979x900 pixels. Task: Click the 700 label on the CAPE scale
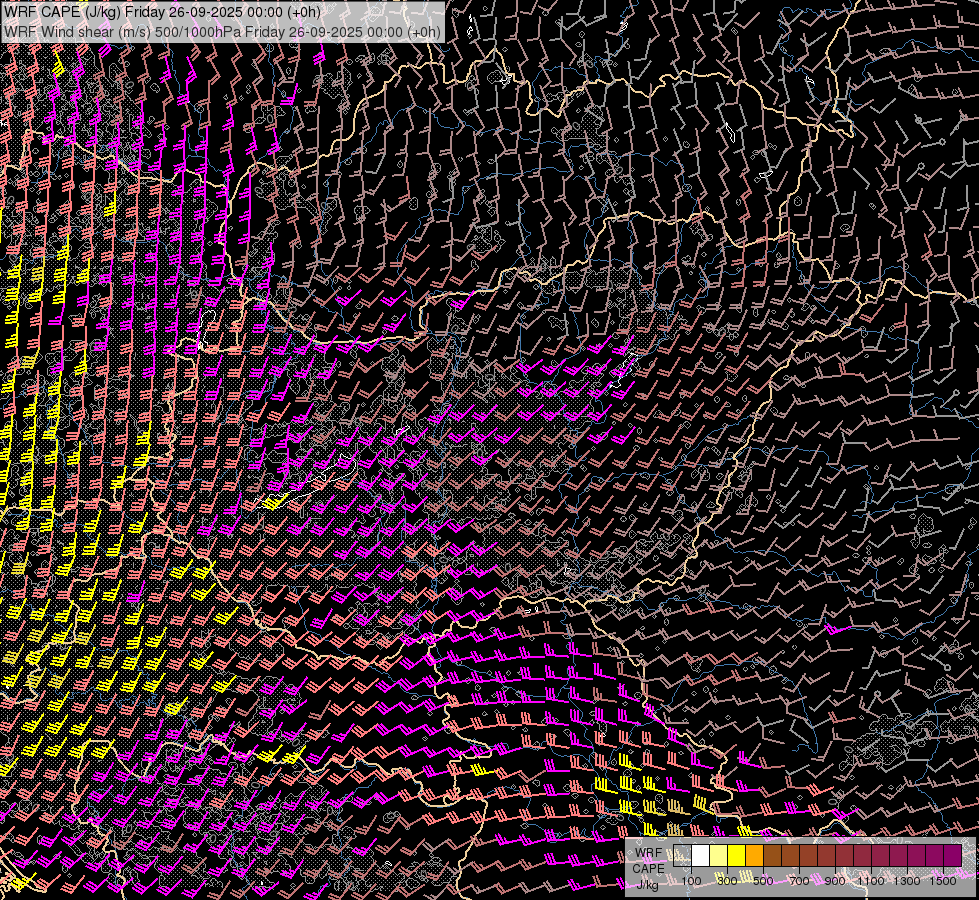(799, 880)
